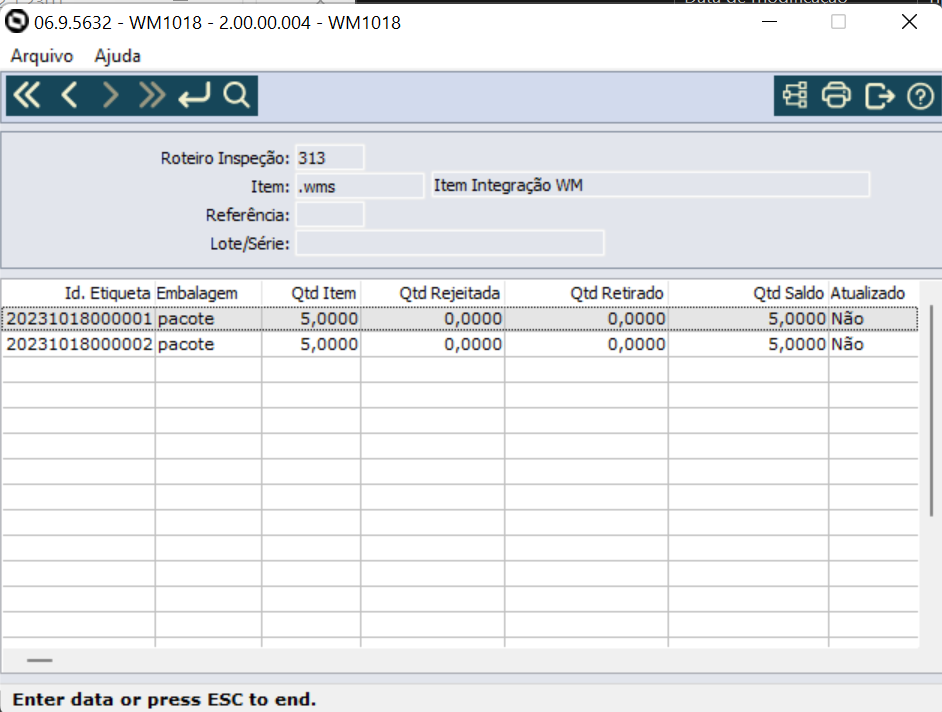Print using the printer icon
The width and height of the screenshot is (942, 712).
coord(836,96)
